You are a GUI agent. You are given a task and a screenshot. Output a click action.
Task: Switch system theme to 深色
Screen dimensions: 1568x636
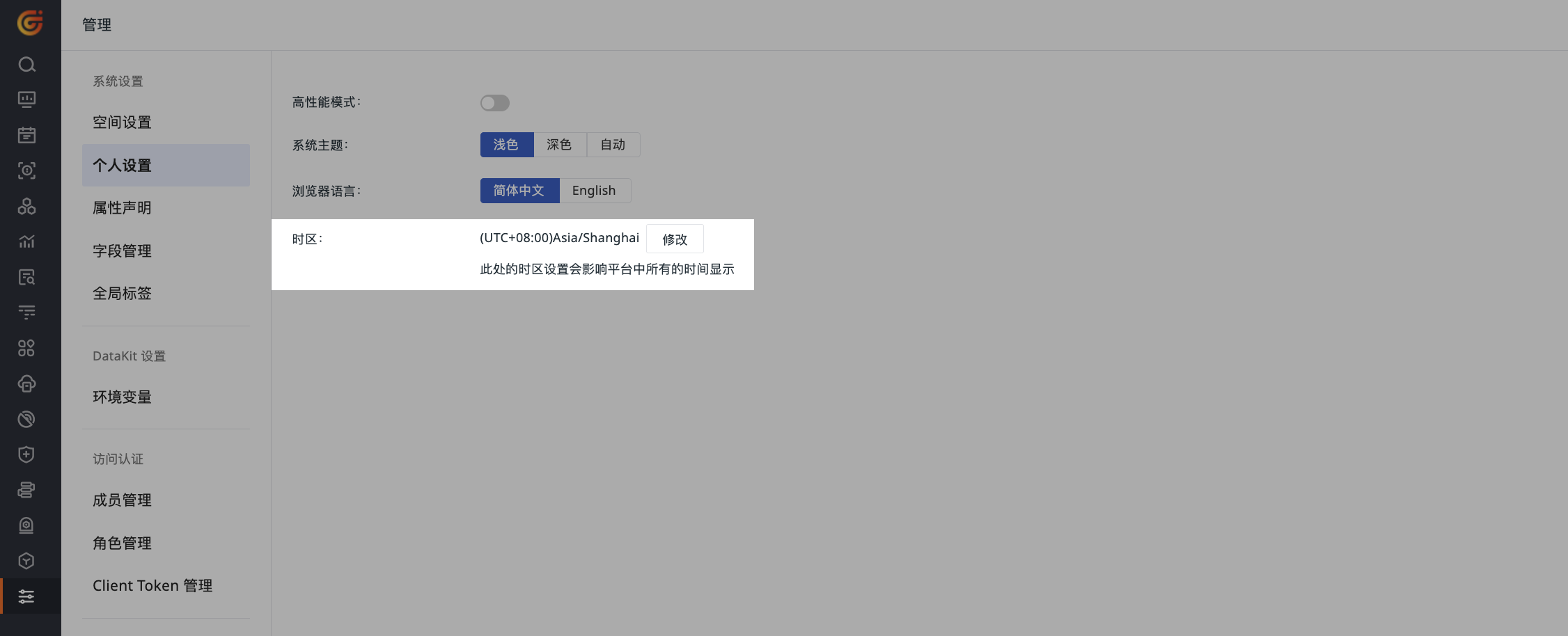pos(559,145)
